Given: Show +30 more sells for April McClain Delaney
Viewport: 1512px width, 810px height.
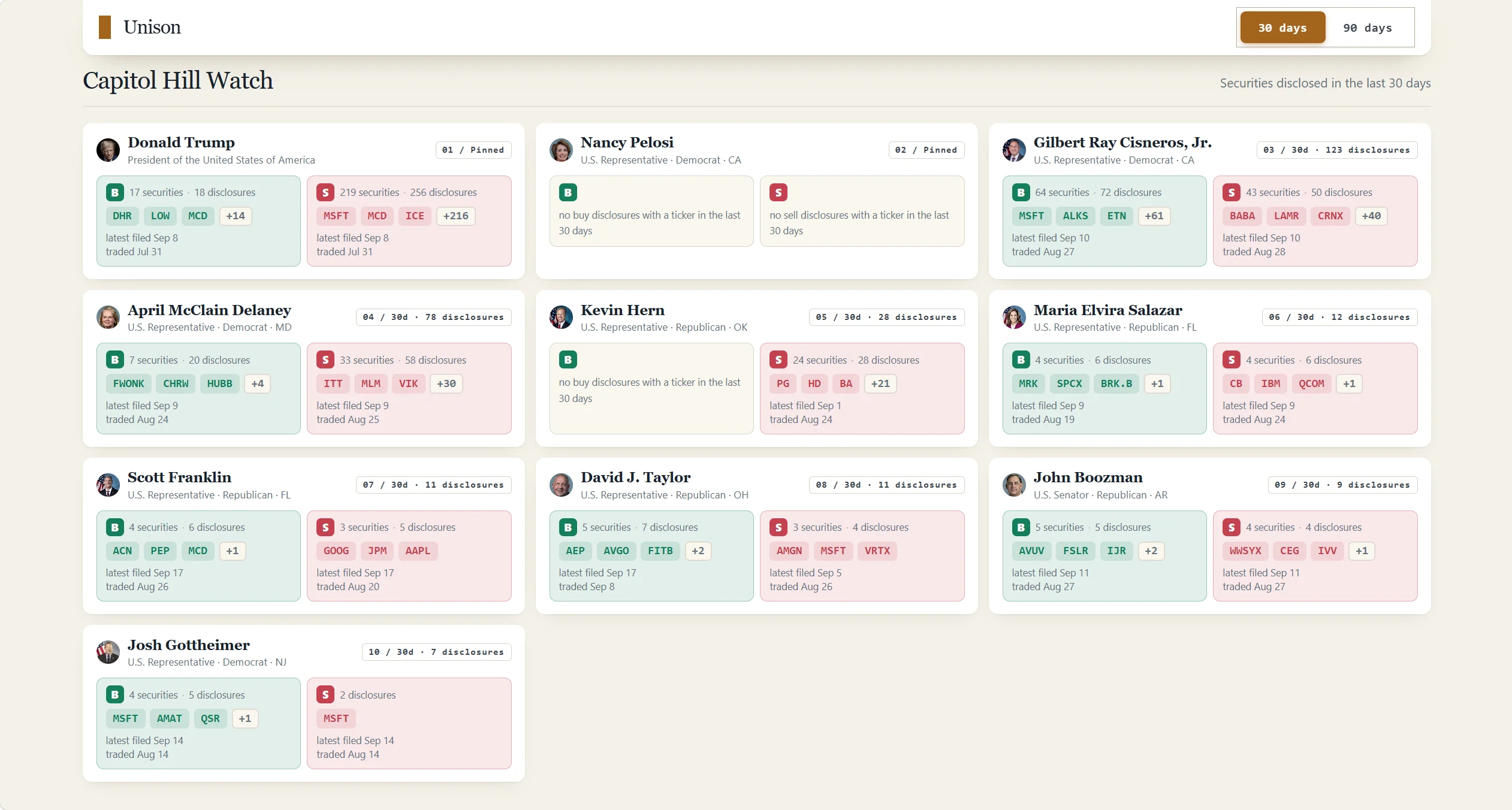Looking at the screenshot, I should tap(446, 383).
